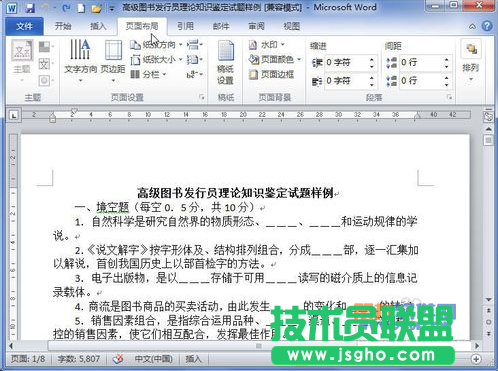
Task: Adjust left indent stepper arrows
Action: [372, 63]
